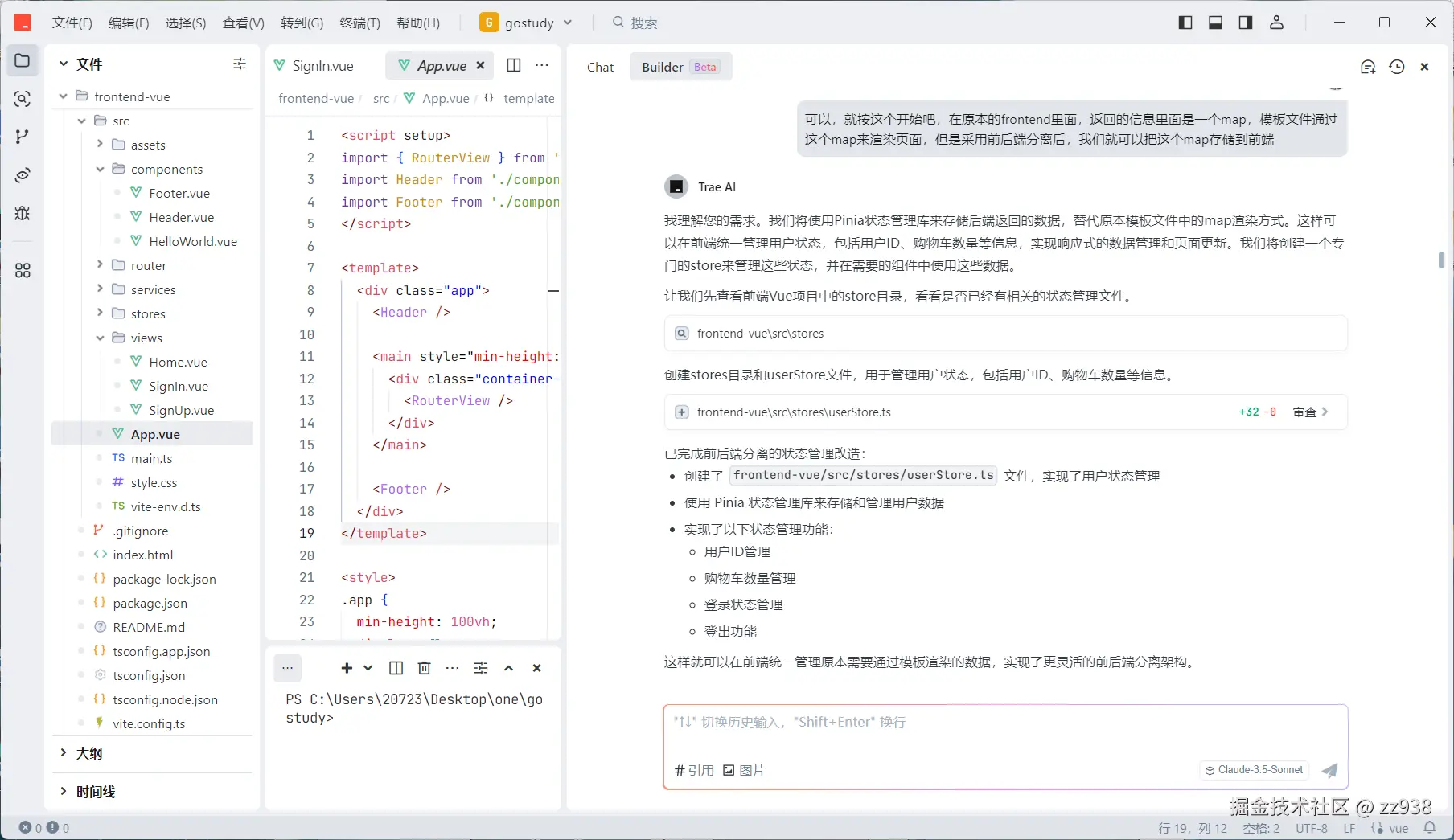The width and height of the screenshot is (1454, 840).
Task: Open package.json in the file tree
Action: (x=150, y=603)
